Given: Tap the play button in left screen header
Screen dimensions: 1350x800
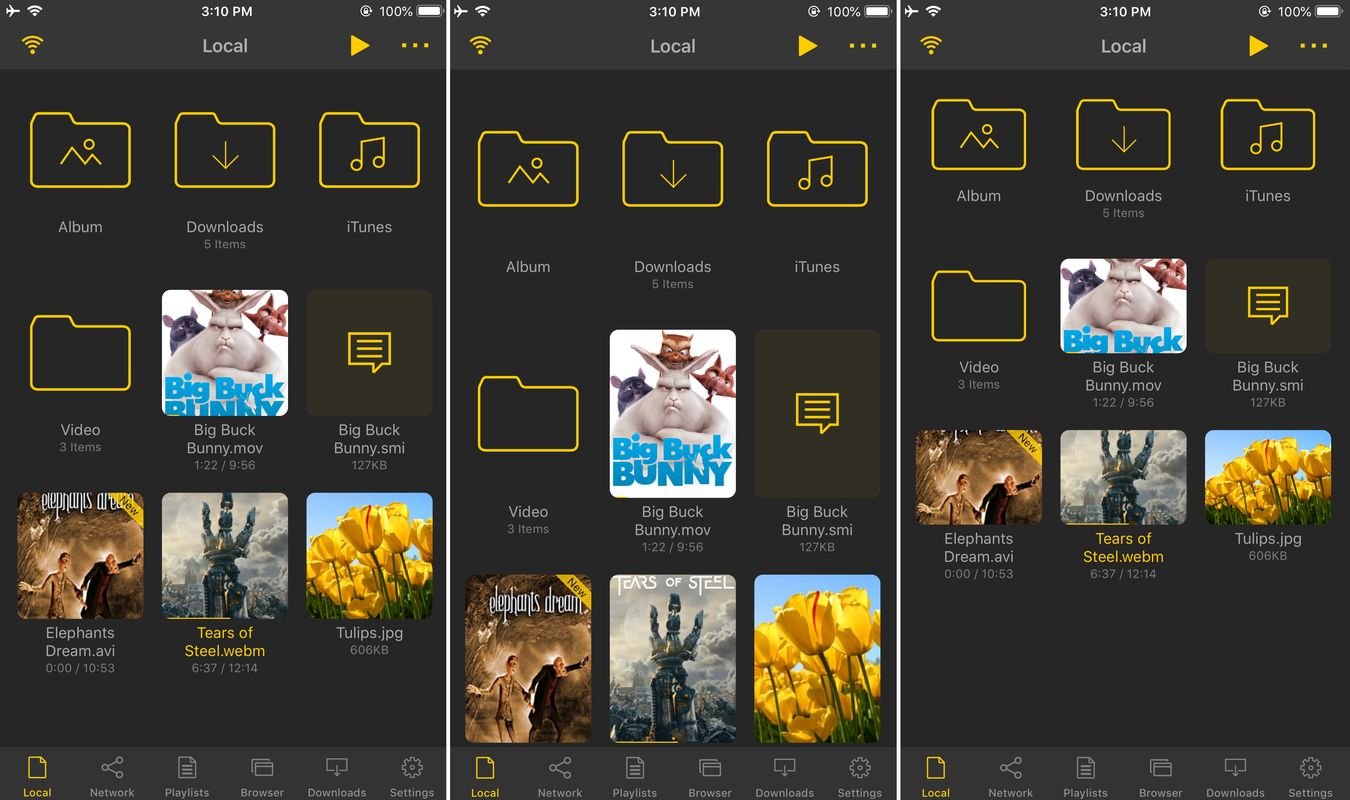Looking at the screenshot, I should (360, 46).
